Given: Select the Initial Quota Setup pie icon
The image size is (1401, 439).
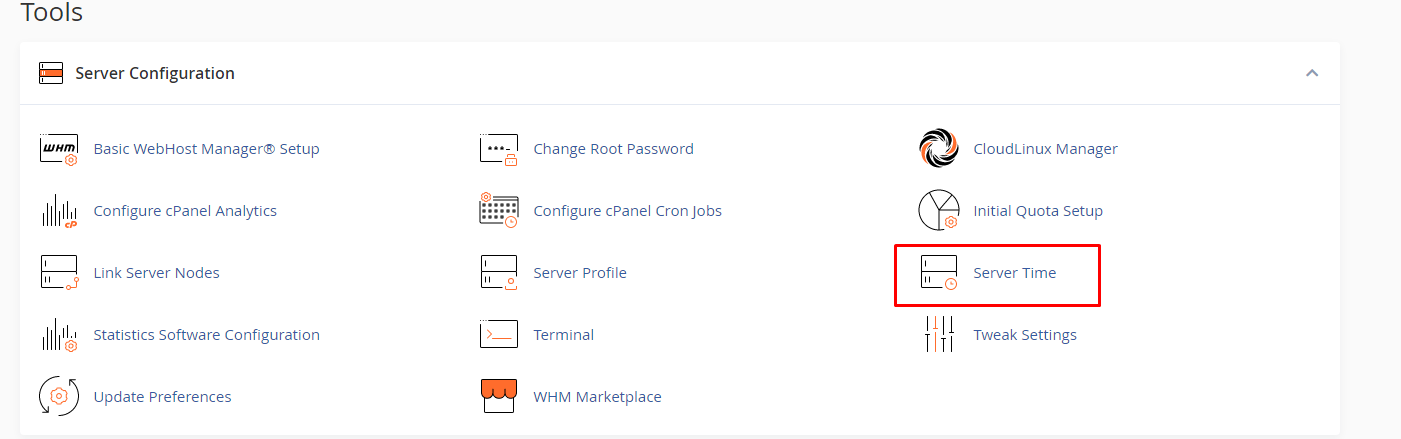Looking at the screenshot, I should (938, 210).
